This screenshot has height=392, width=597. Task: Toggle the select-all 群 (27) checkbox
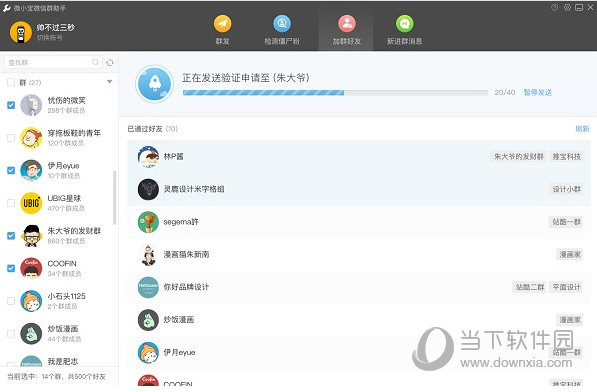point(11,82)
